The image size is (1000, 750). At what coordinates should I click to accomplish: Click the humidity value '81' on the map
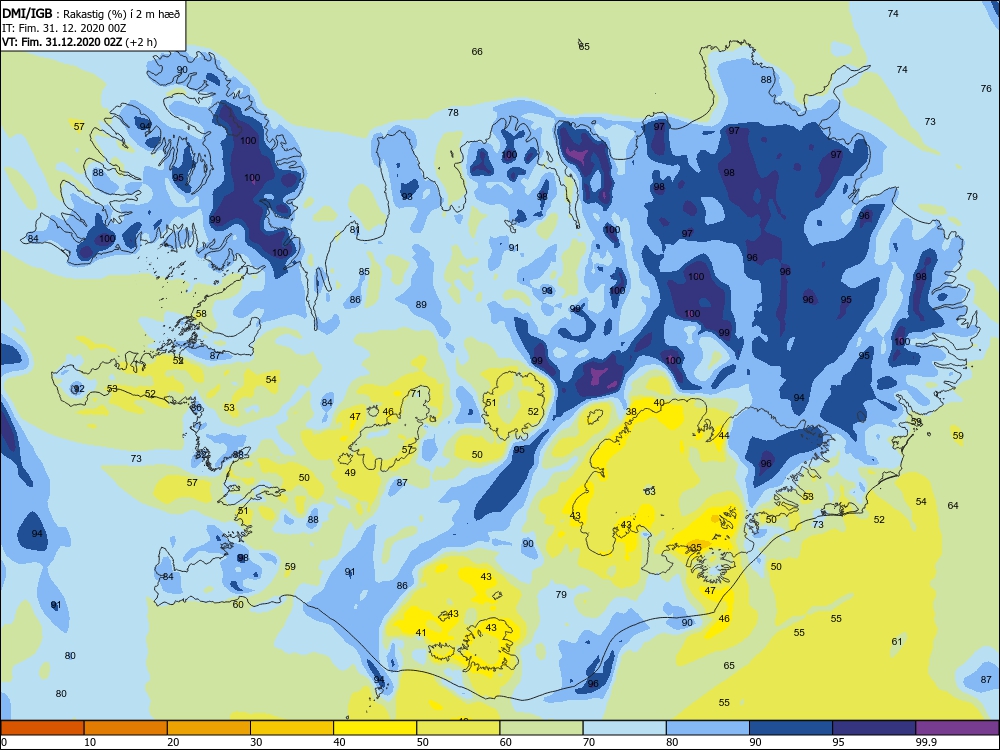point(355,230)
